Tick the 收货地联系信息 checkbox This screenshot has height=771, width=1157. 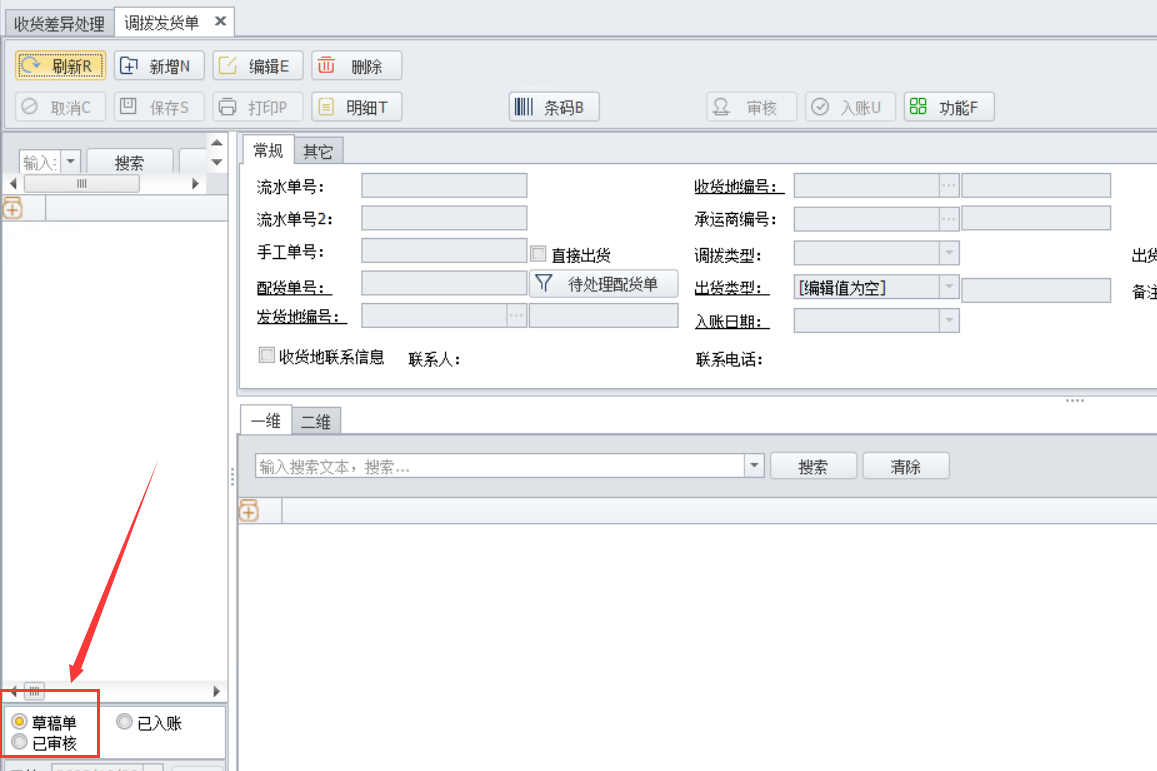pos(267,356)
